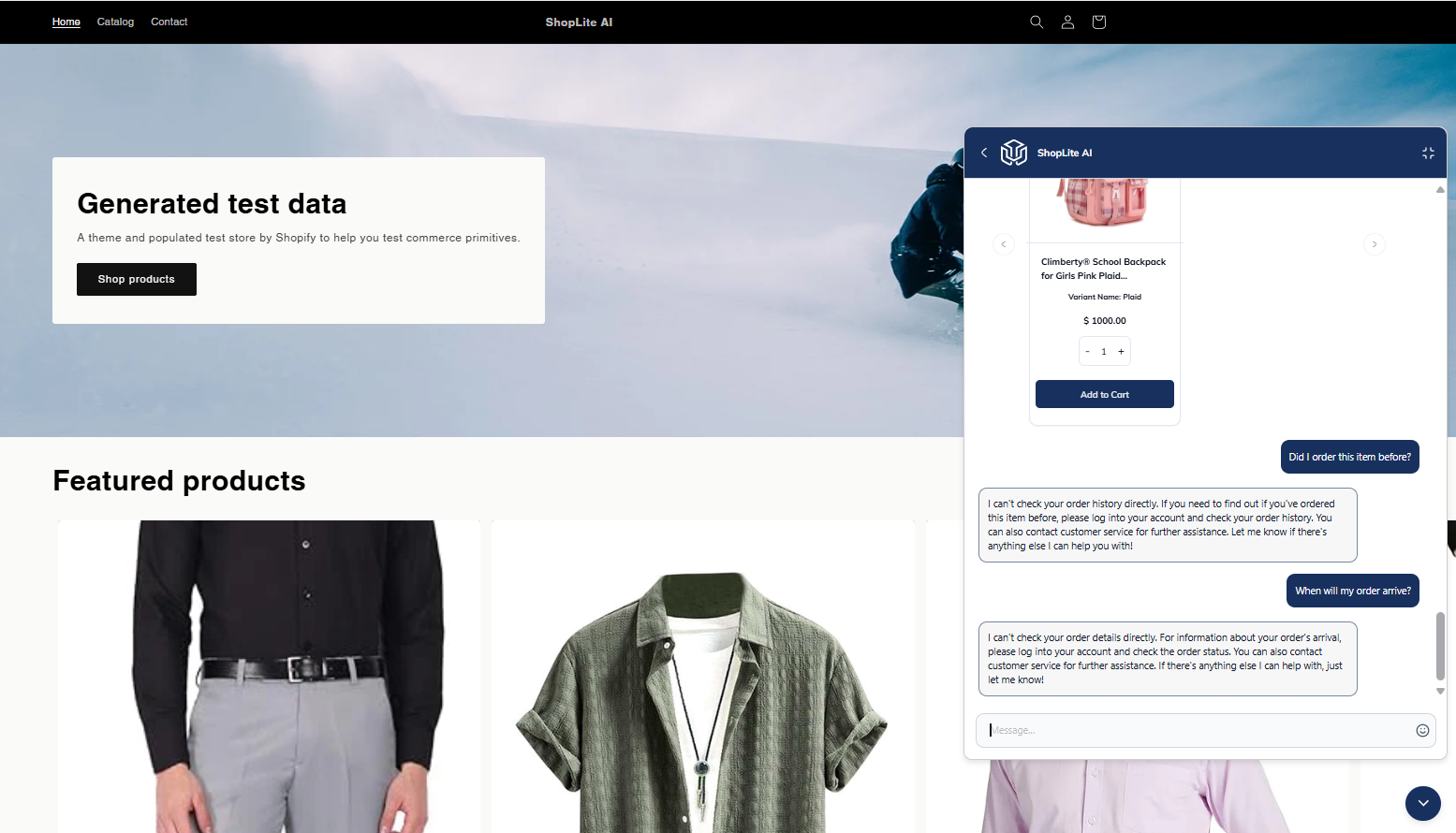Open the search icon in header
The width and height of the screenshot is (1456, 833).
point(1037,22)
